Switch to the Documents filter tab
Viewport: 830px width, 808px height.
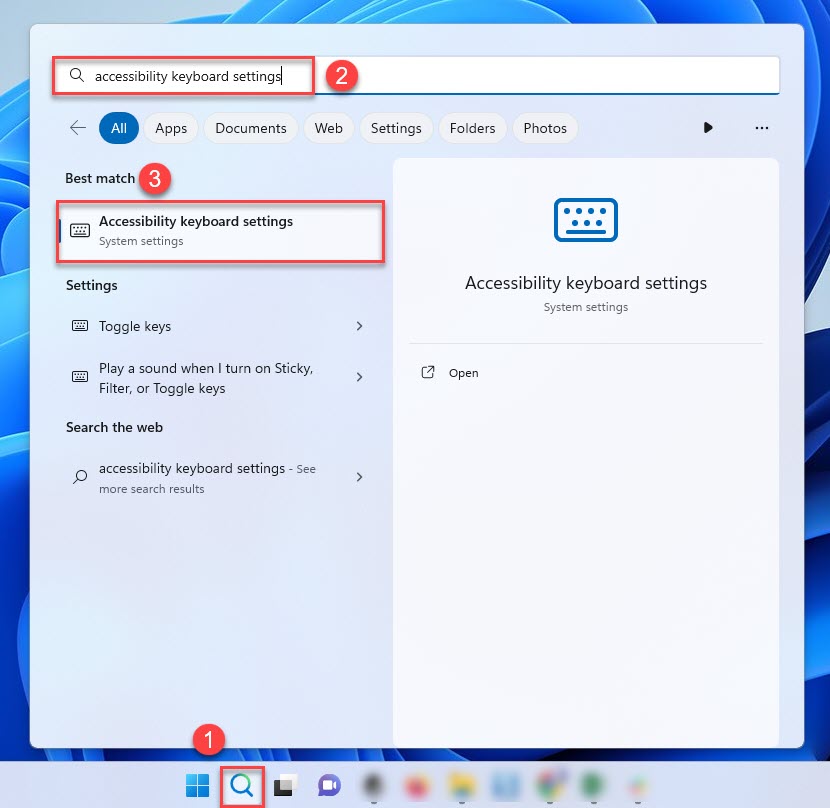pos(251,128)
